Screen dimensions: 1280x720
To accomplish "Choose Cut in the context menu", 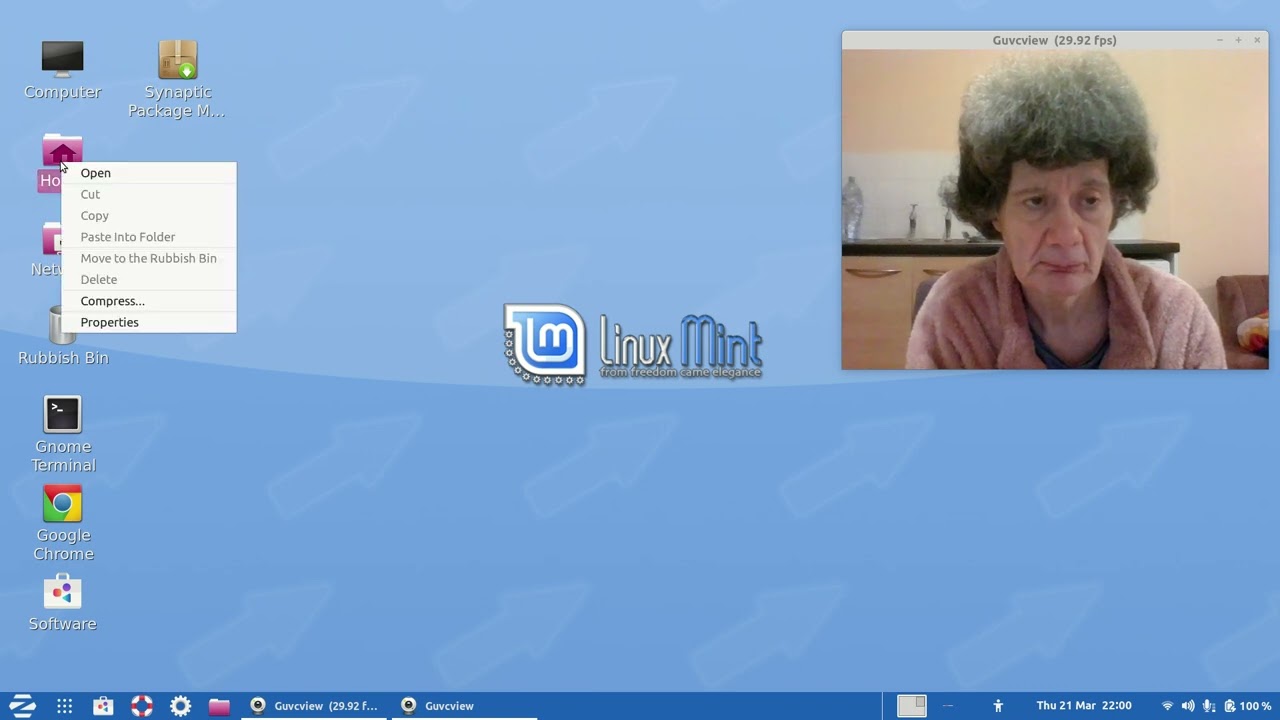I will [x=149, y=194].
